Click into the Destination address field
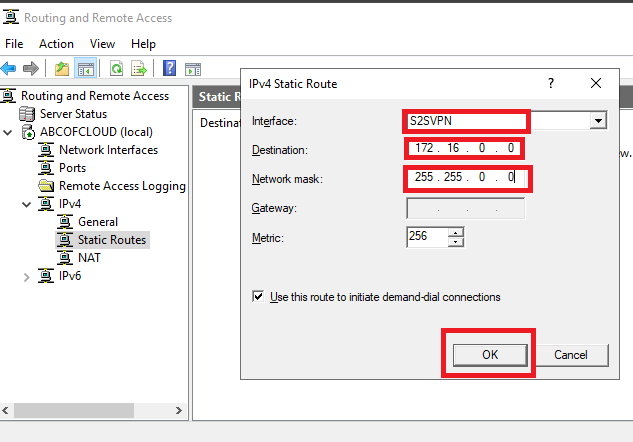 (x=465, y=150)
